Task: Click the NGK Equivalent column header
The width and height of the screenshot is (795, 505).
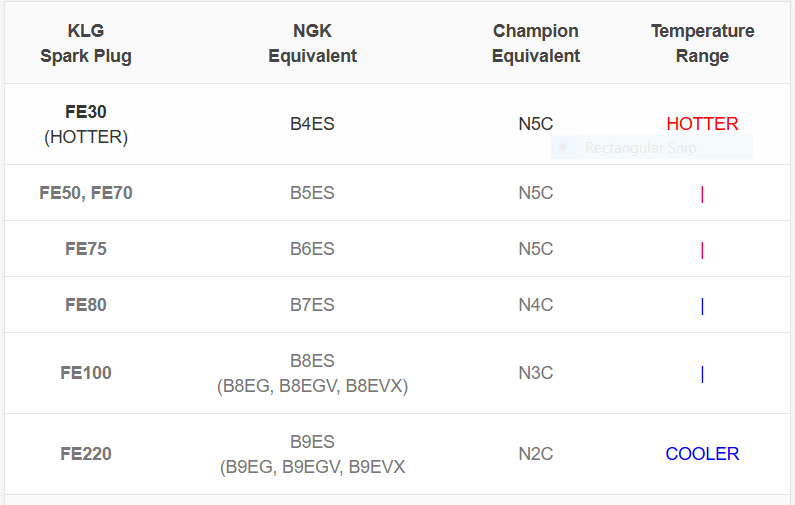Action: pos(312,43)
